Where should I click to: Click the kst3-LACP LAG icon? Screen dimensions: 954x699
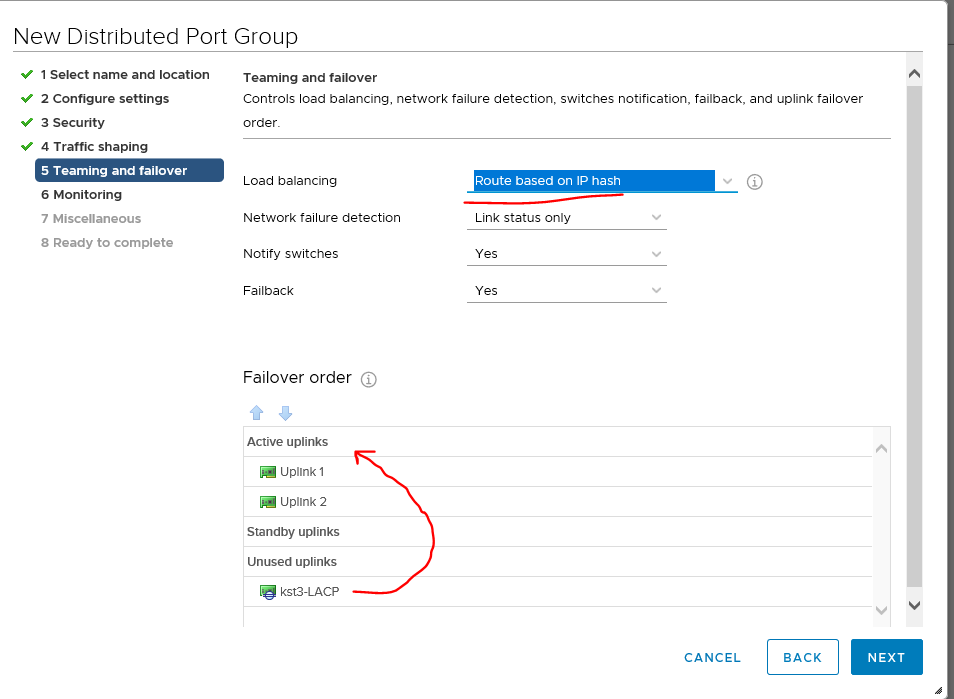pyautogui.click(x=267, y=591)
